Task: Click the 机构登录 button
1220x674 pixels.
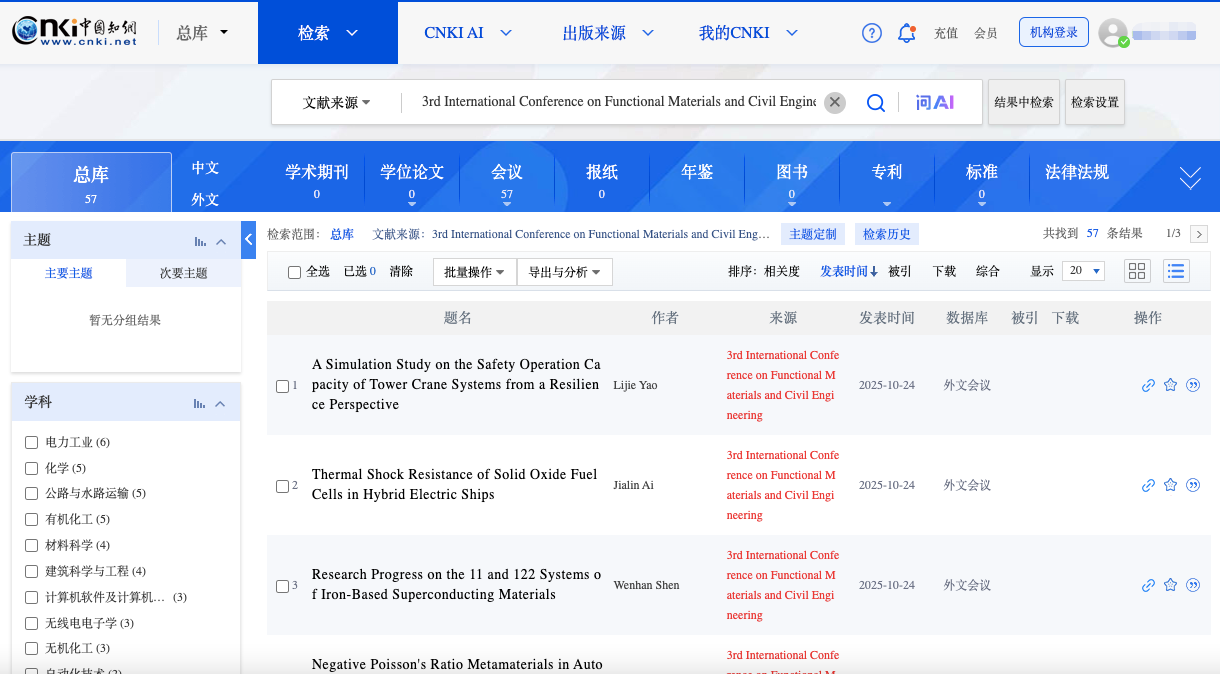Action: (x=1054, y=32)
